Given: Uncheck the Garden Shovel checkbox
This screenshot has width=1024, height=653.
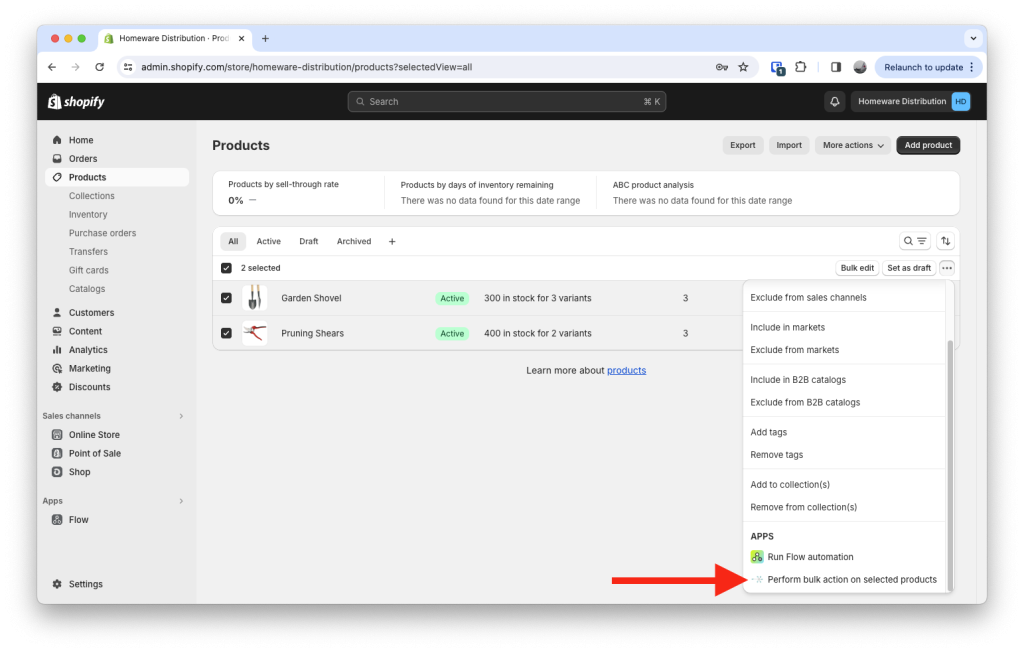Looking at the screenshot, I should click(x=226, y=298).
